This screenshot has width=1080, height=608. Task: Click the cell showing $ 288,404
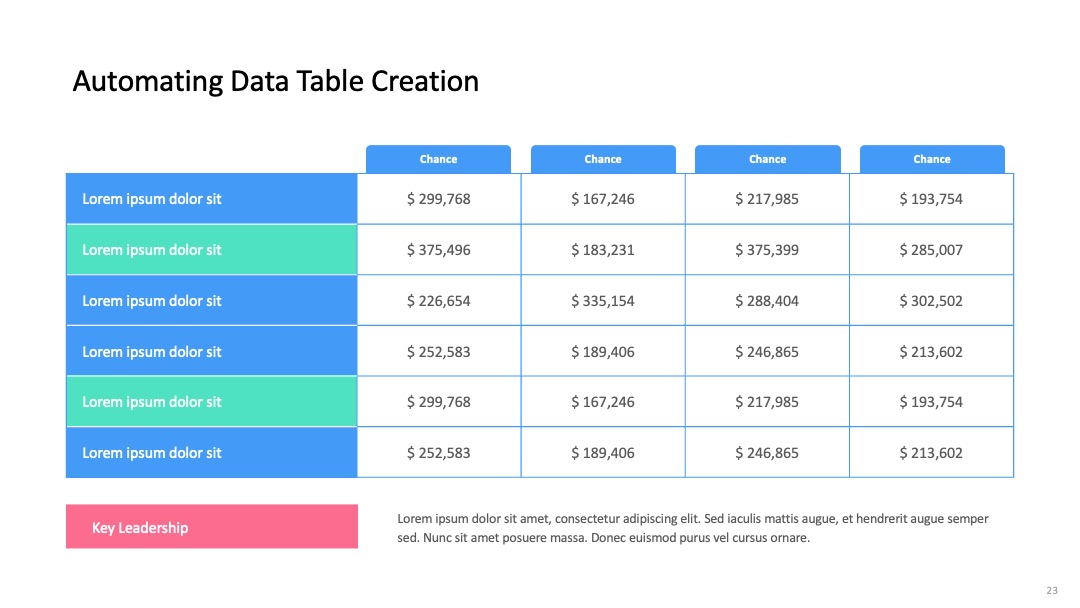(767, 301)
